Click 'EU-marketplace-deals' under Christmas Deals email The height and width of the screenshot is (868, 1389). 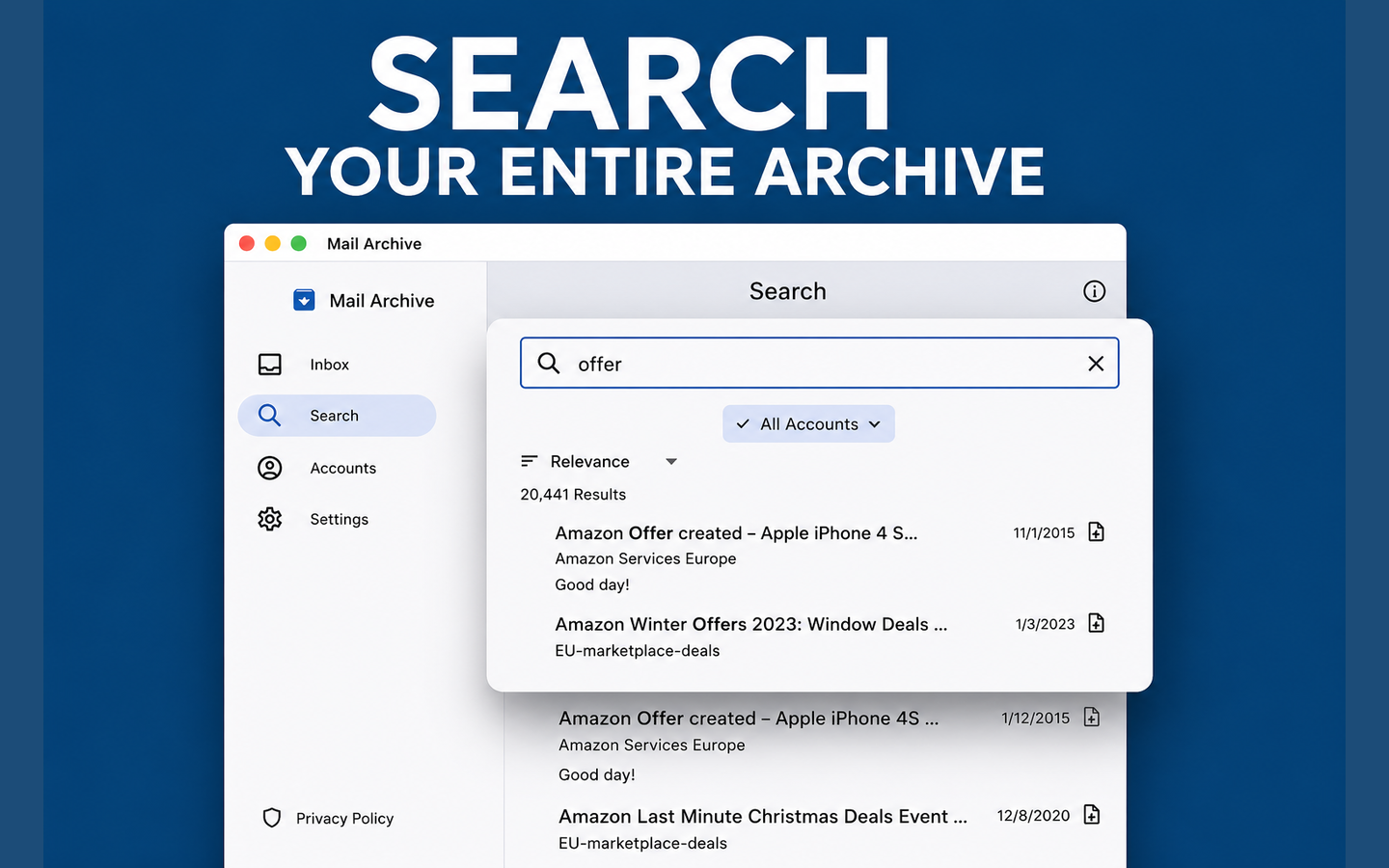642,843
